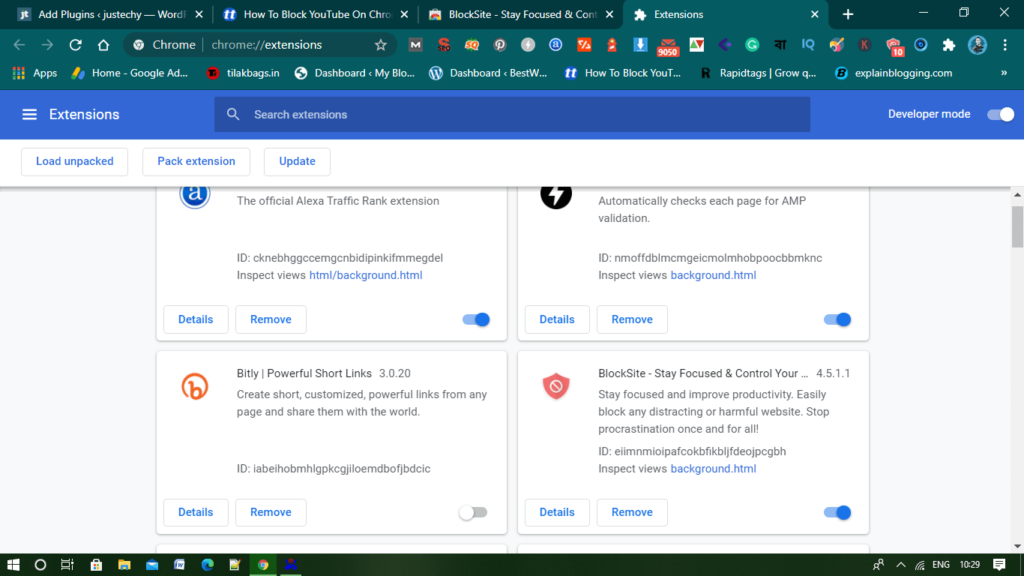Select the Extensions browser tab

click(x=725, y=14)
